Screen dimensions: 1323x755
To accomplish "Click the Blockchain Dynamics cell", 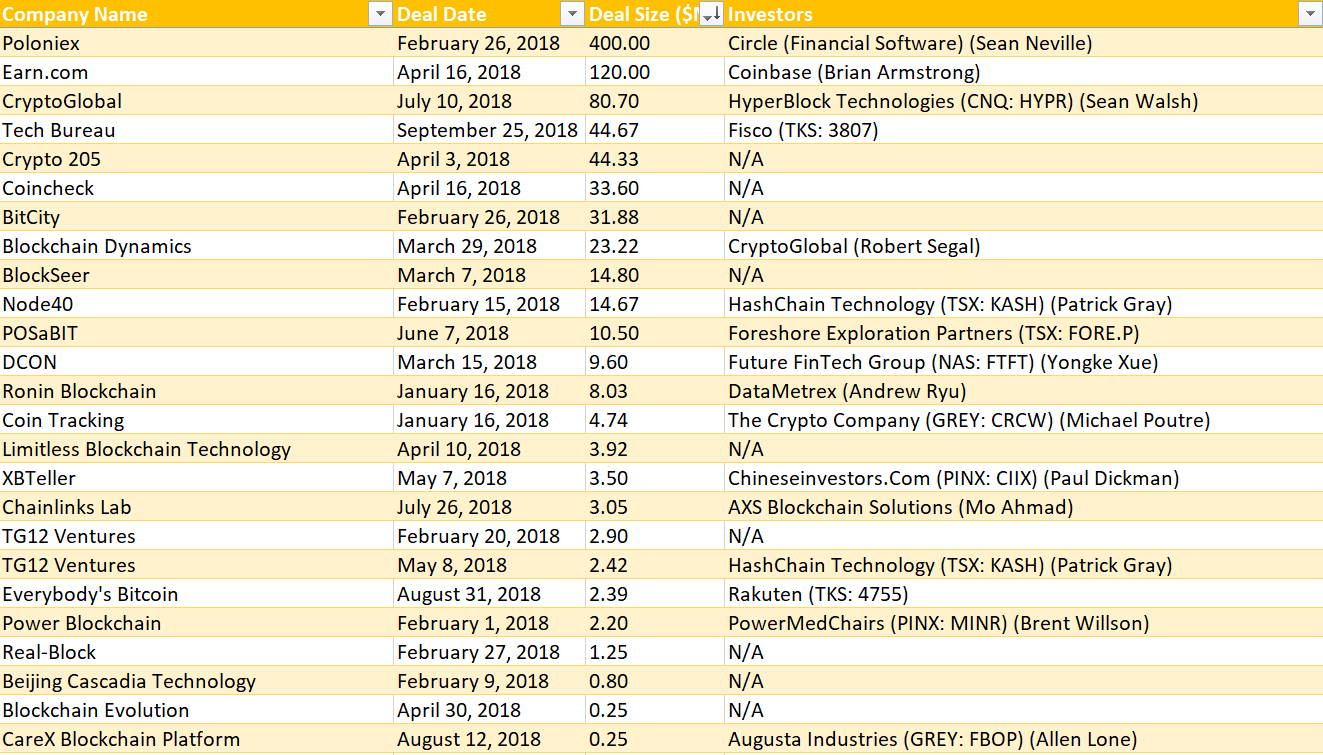I will coord(197,246).
